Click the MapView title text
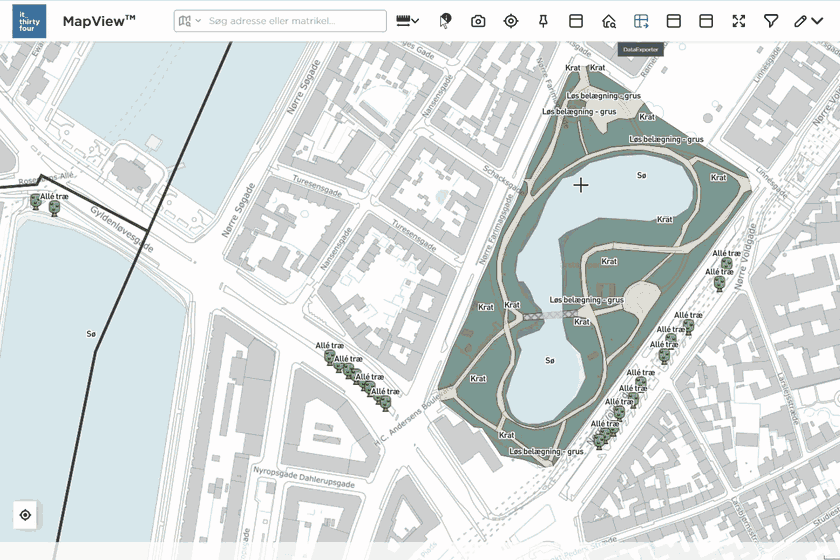Viewport: 840px width, 560px height. click(99, 21)
